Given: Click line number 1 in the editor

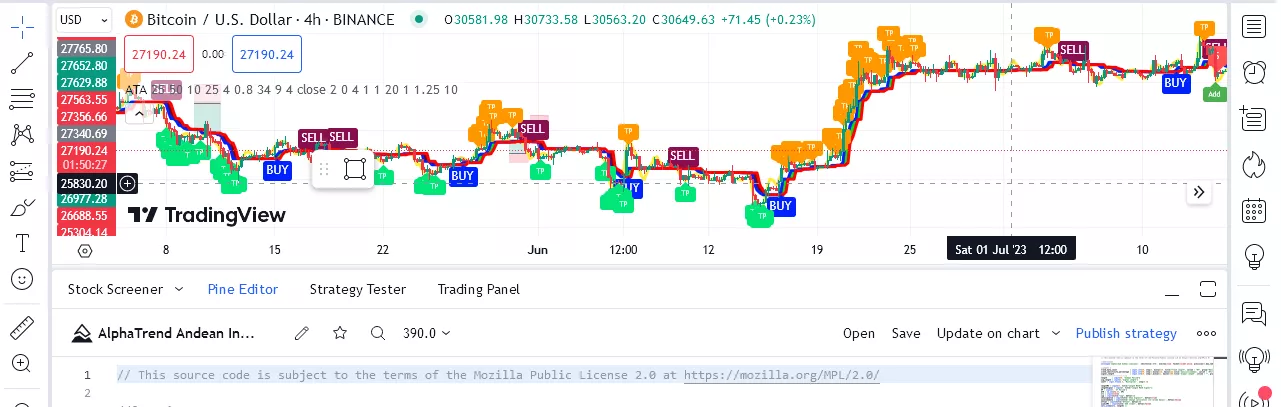Looking at the screenshot, I should [86, 375].
